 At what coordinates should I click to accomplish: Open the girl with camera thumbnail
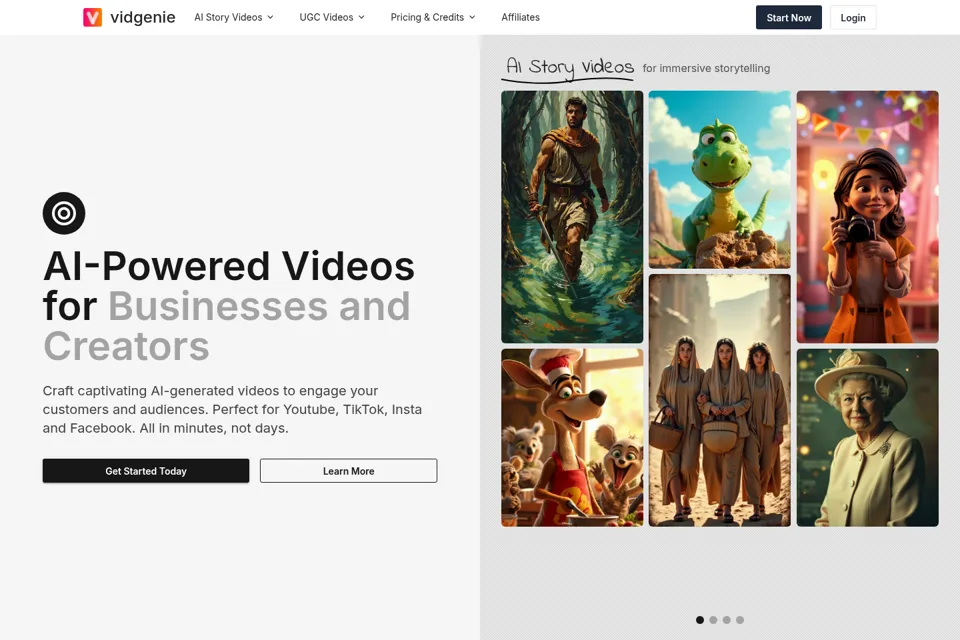867,217
